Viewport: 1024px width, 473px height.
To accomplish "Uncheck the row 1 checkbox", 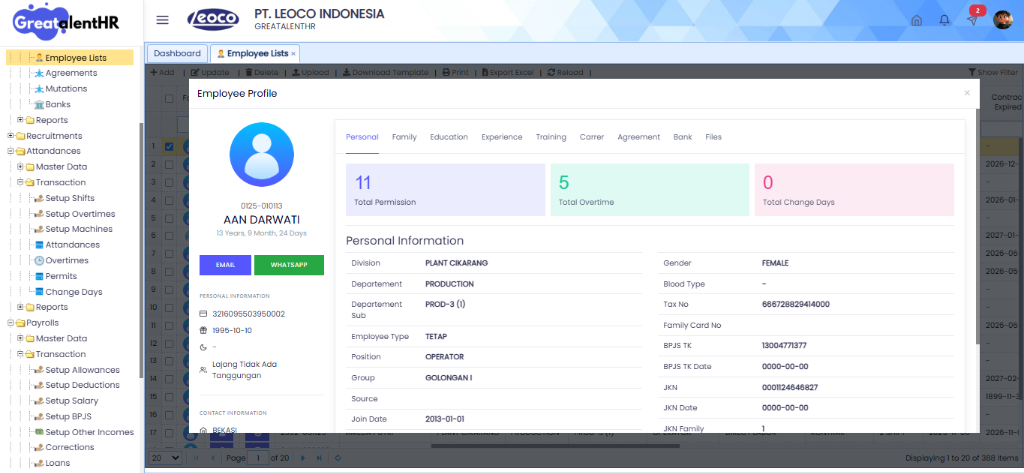I will (169, 146).
